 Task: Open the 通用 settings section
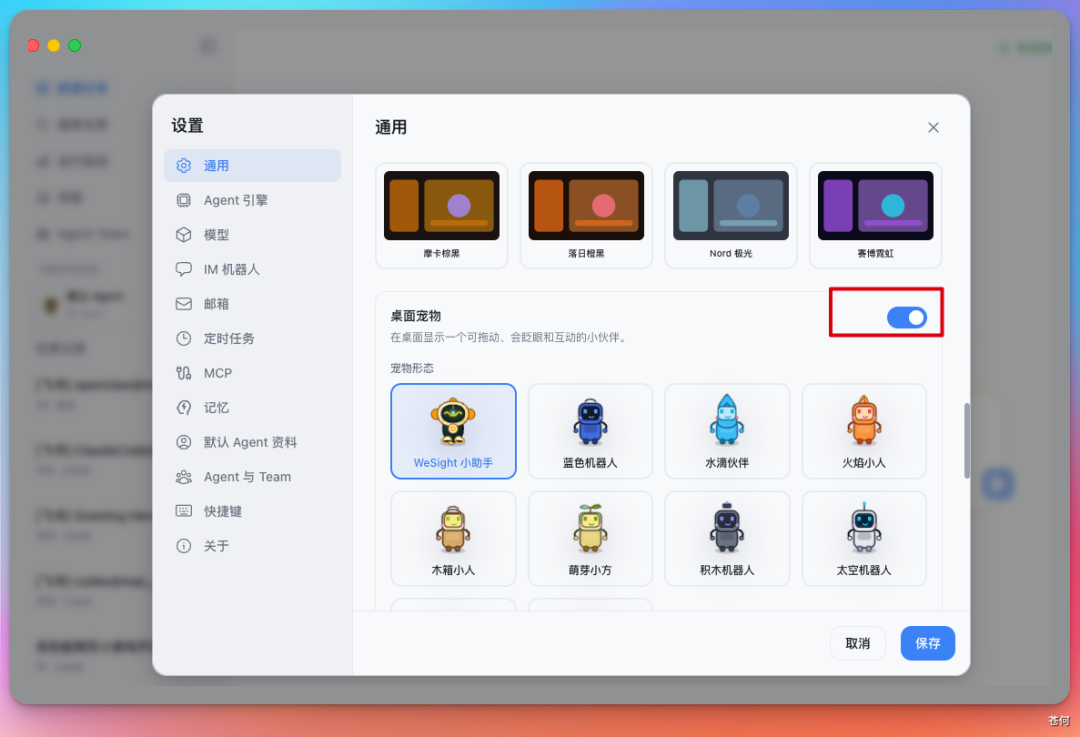(252, 165)
